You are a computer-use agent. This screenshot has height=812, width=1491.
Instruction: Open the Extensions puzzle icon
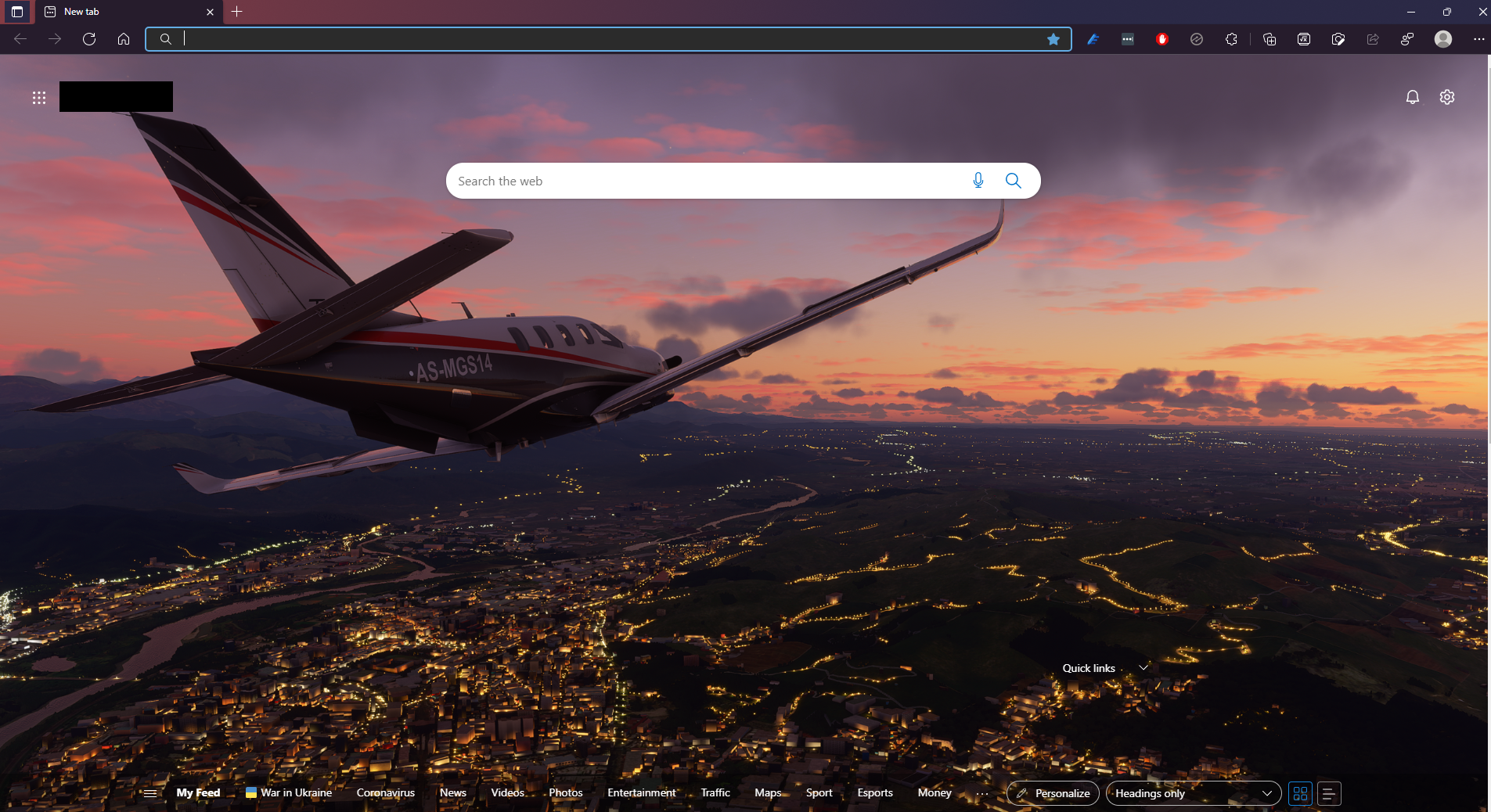tap(1231, 39)
